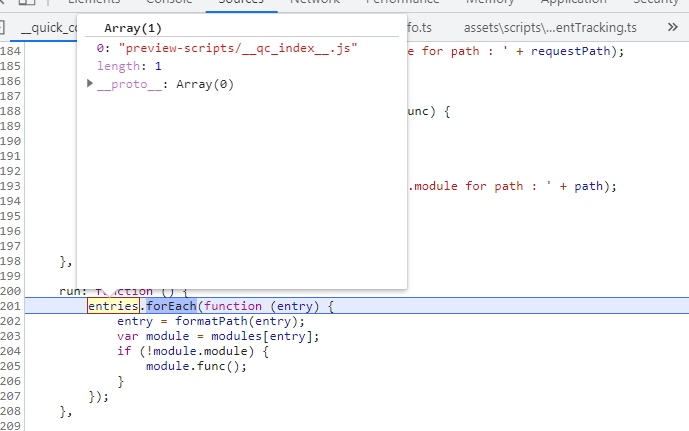Click the function keyword on line 201
The width and height of the screenshot is (689, 431).
click(233, 306)
